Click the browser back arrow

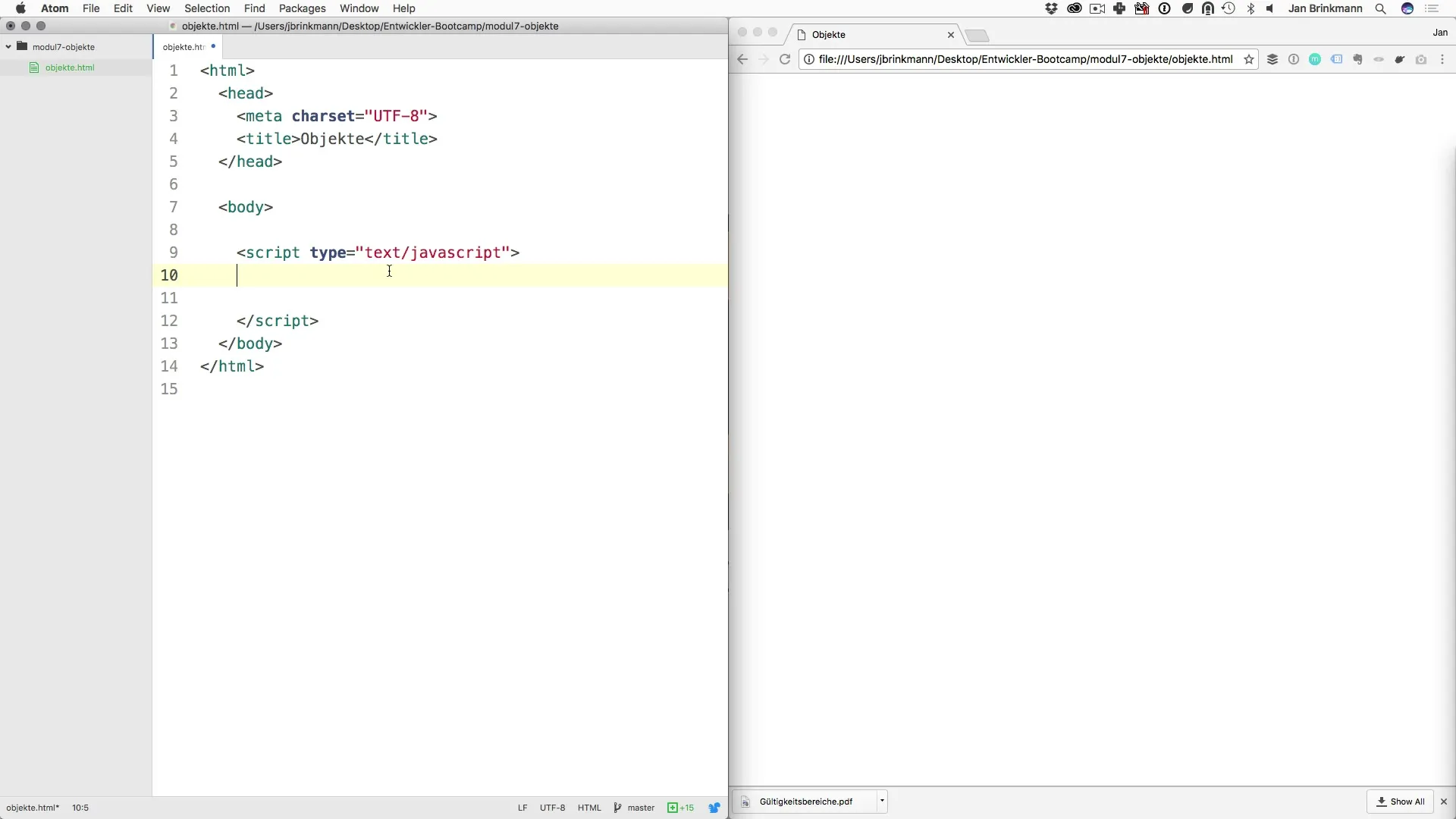tap(742, 59)
